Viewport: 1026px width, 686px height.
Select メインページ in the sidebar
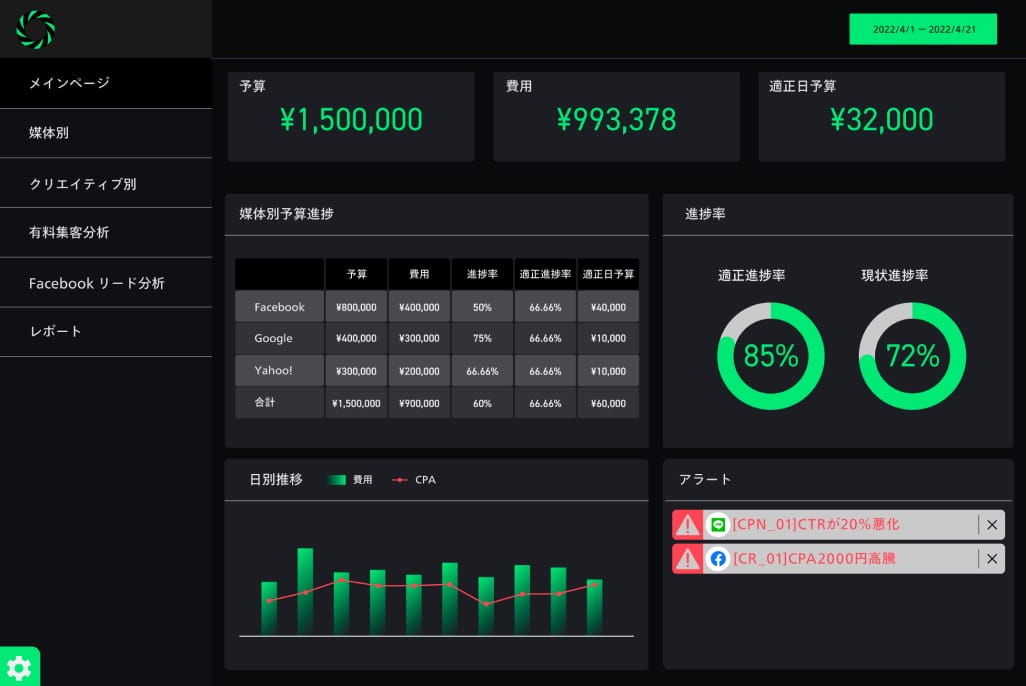[x=105, y=83]
